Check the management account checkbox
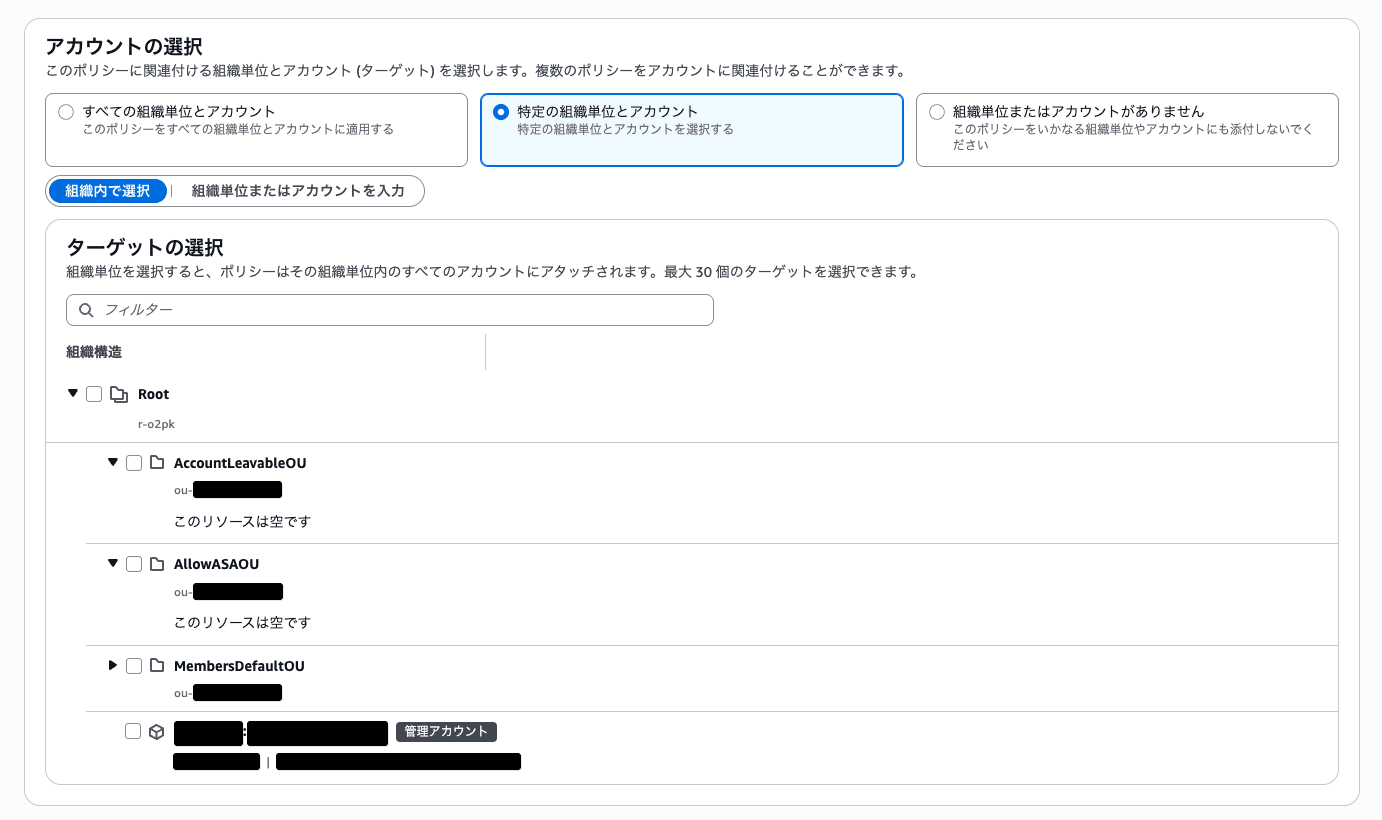Screen dimensions: 1382x820 pyautogui.click(x=133, y=731)
